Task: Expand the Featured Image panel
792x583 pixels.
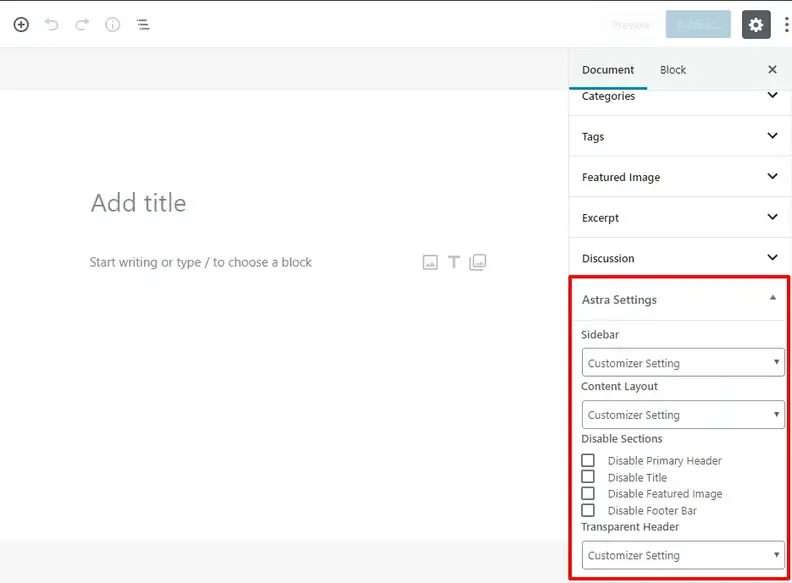Action: click(680, 177)
